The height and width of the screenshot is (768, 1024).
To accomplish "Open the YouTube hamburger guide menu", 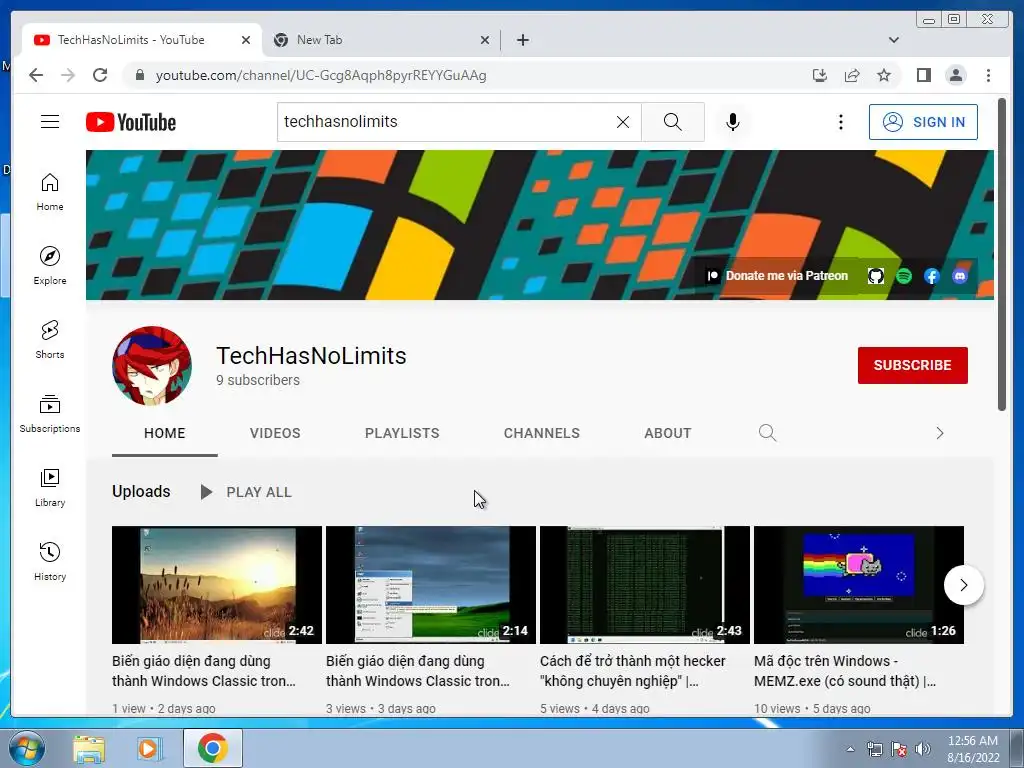I will click(x=50, y=121).
